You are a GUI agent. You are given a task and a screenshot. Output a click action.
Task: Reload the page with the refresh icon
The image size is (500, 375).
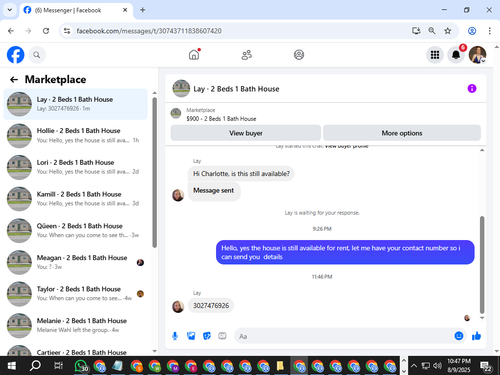(x=46, y=31)
